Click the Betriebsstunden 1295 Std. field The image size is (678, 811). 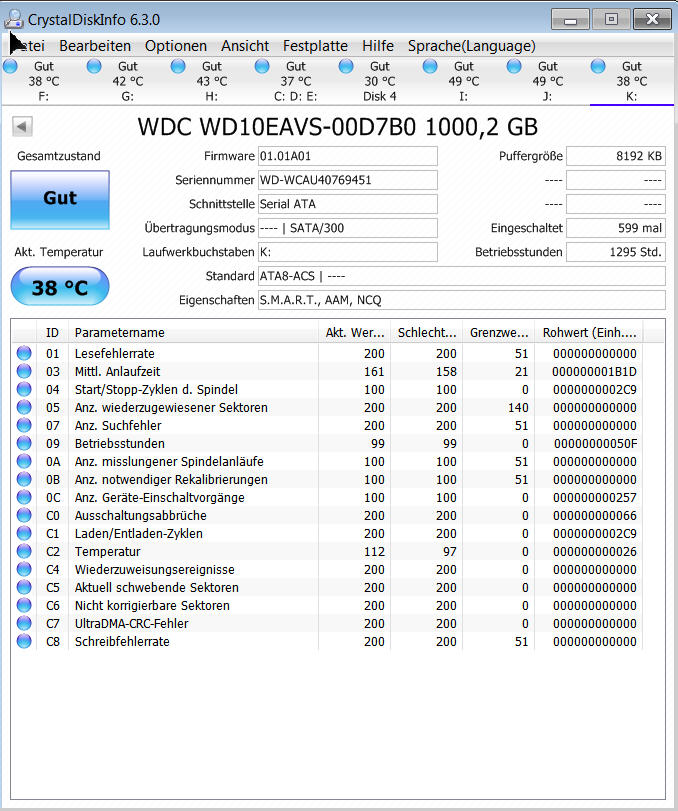click(x=615, y=252)
